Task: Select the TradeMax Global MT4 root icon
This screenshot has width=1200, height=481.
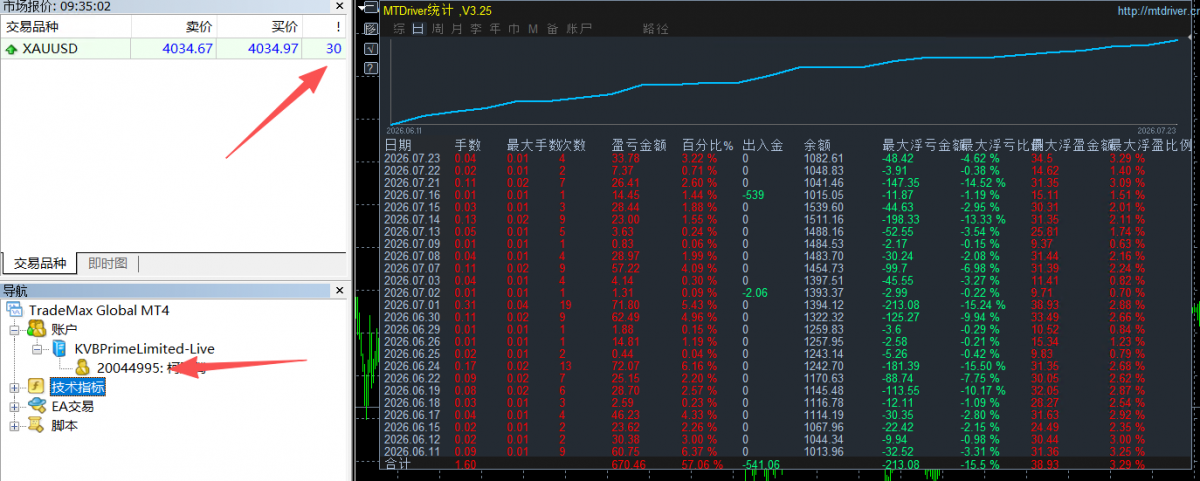Action: 16,311
